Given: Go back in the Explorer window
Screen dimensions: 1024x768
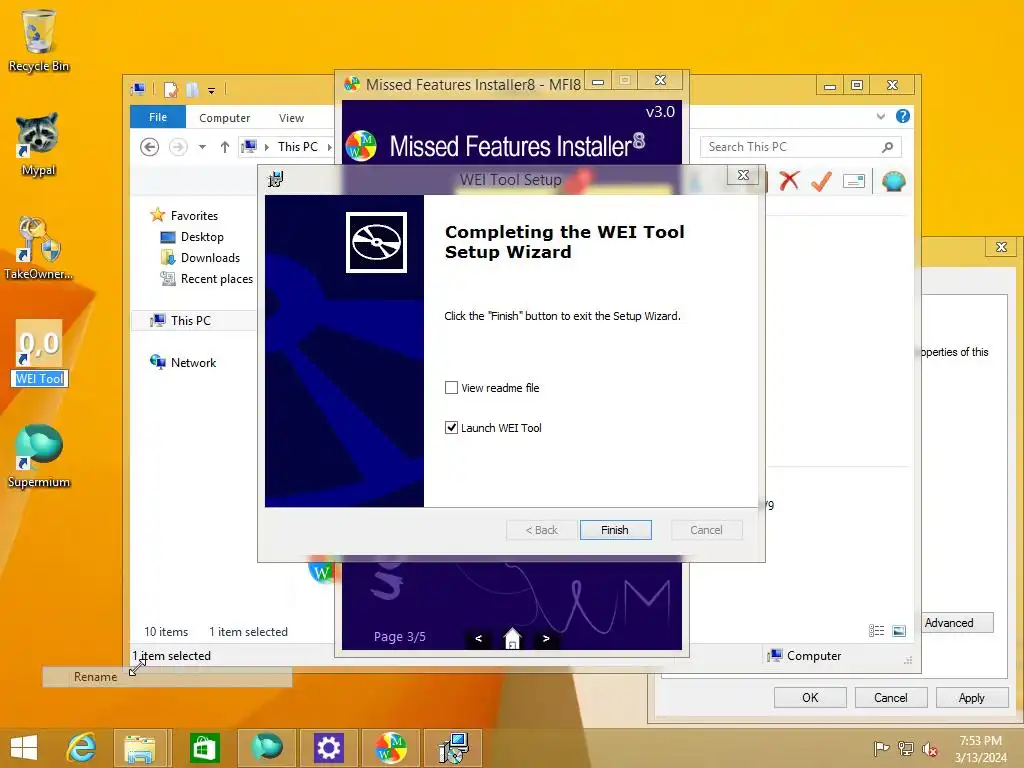Looking at the screenshot, I should coord(150,147).
